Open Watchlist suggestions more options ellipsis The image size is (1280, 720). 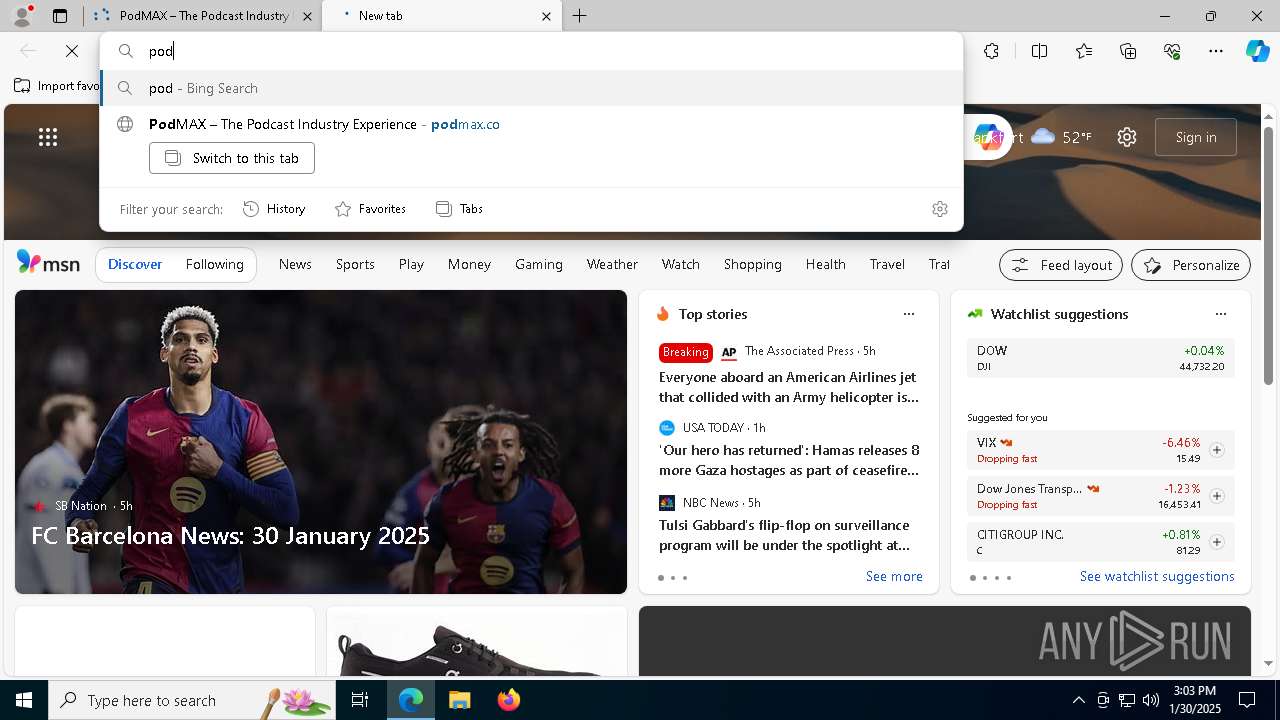(1221, 314)
